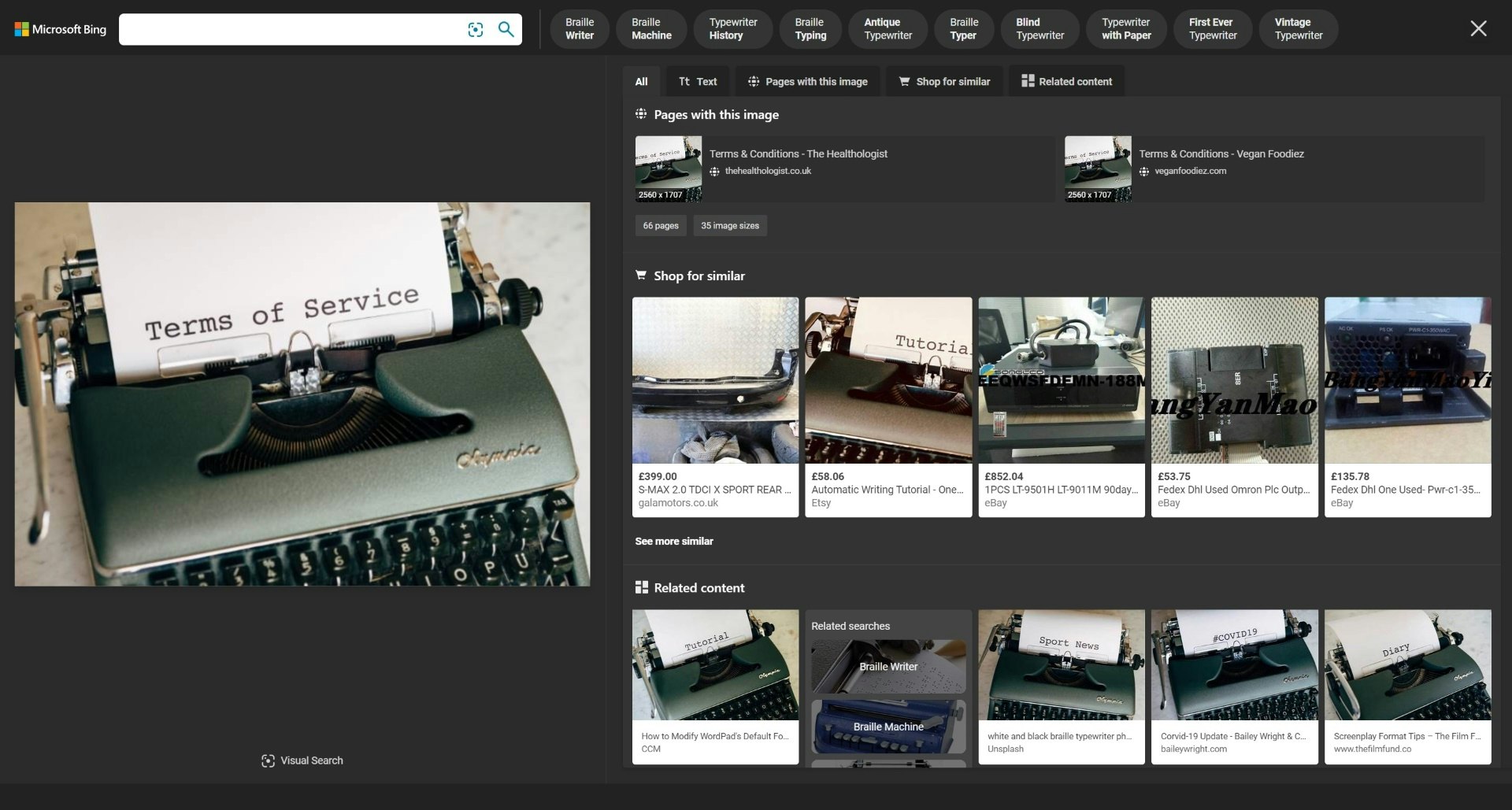
Task: Choose the Typewriter History chip
Action: click(732, 29)
